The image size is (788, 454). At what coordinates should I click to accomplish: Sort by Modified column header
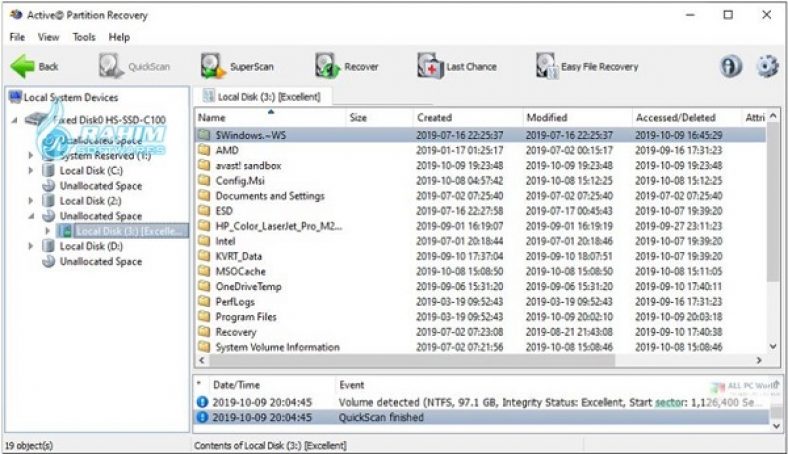point(577,118)
